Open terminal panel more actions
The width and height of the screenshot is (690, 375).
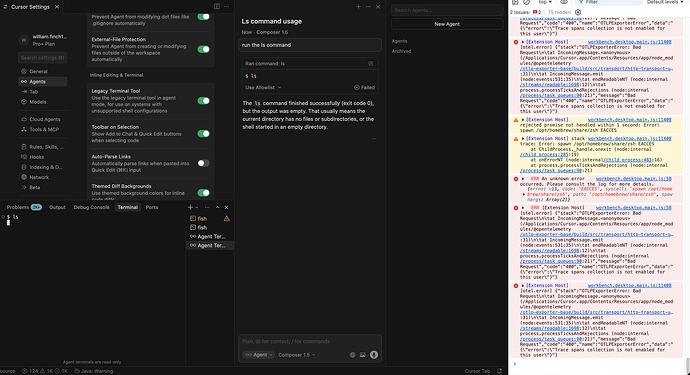[207, 207]
